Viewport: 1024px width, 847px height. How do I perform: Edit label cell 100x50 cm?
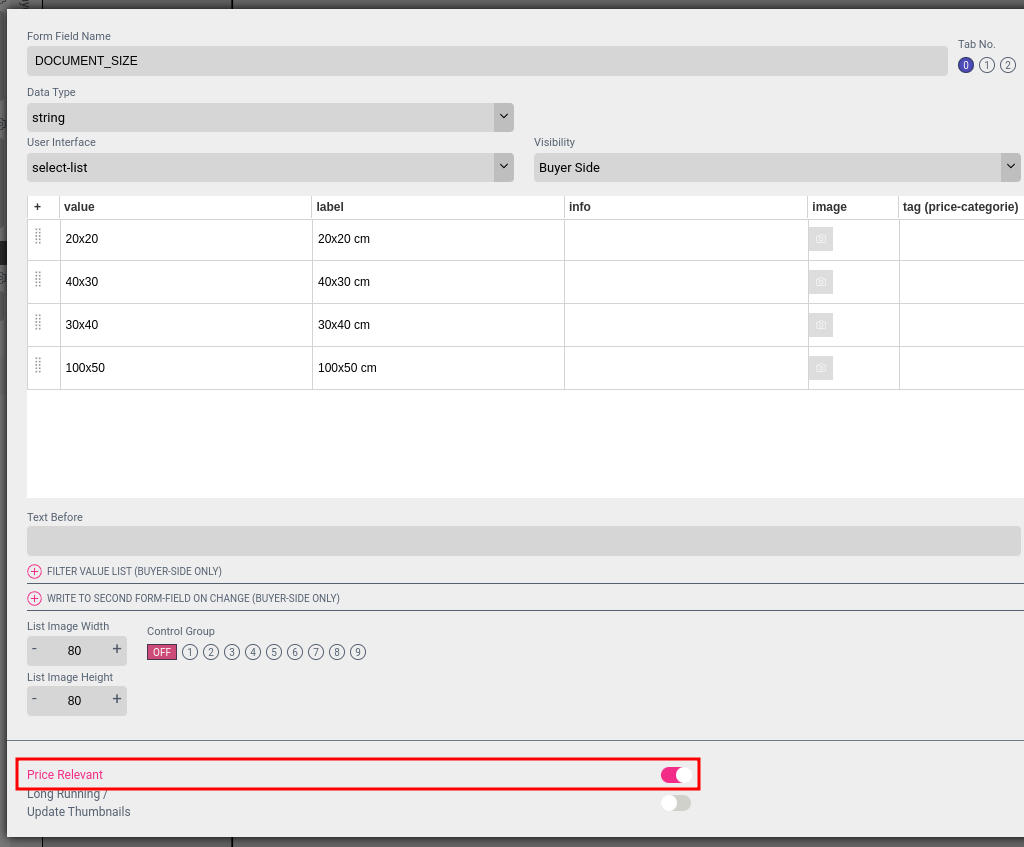pos(438,368)
